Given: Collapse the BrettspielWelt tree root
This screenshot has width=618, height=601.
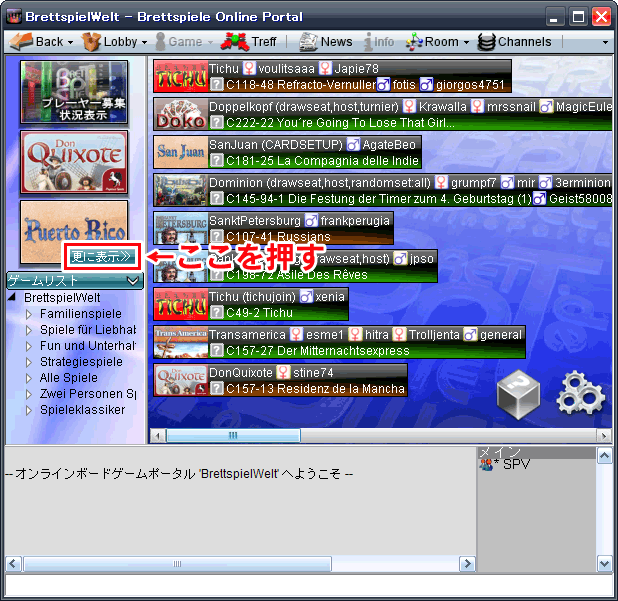Looking at the screenshot, I should pos(12,297).
